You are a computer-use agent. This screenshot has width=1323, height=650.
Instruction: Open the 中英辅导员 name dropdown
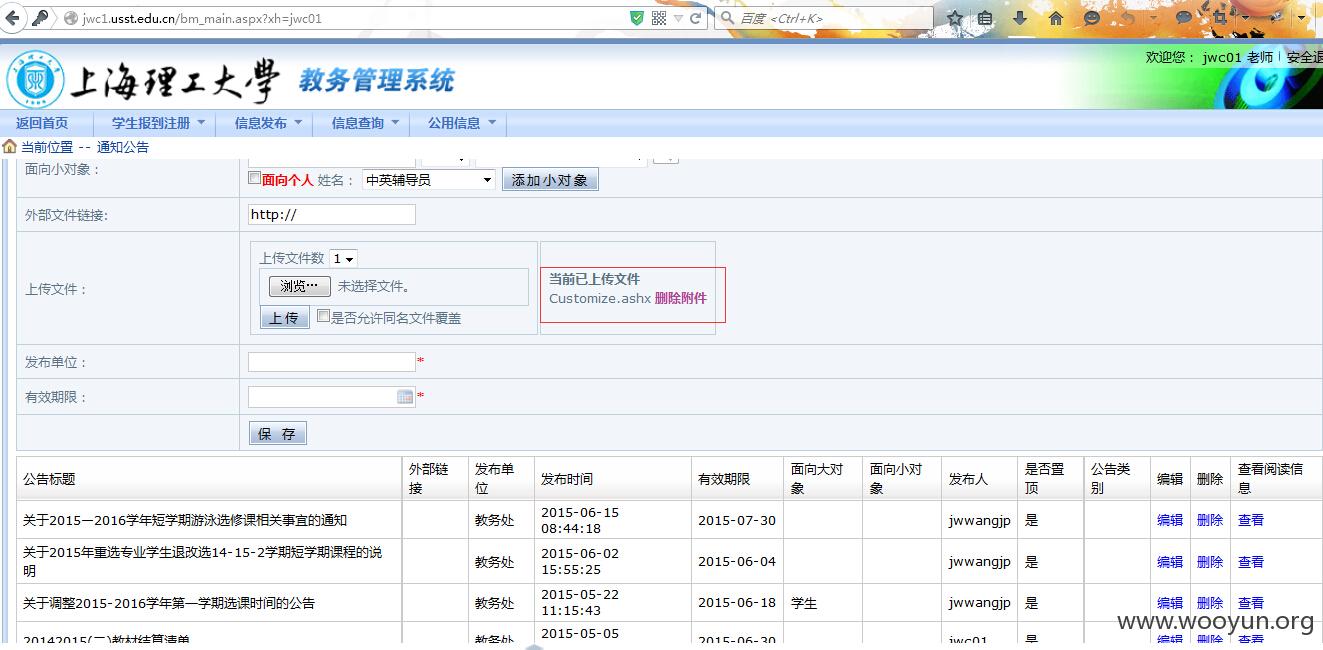coord(428,180)
